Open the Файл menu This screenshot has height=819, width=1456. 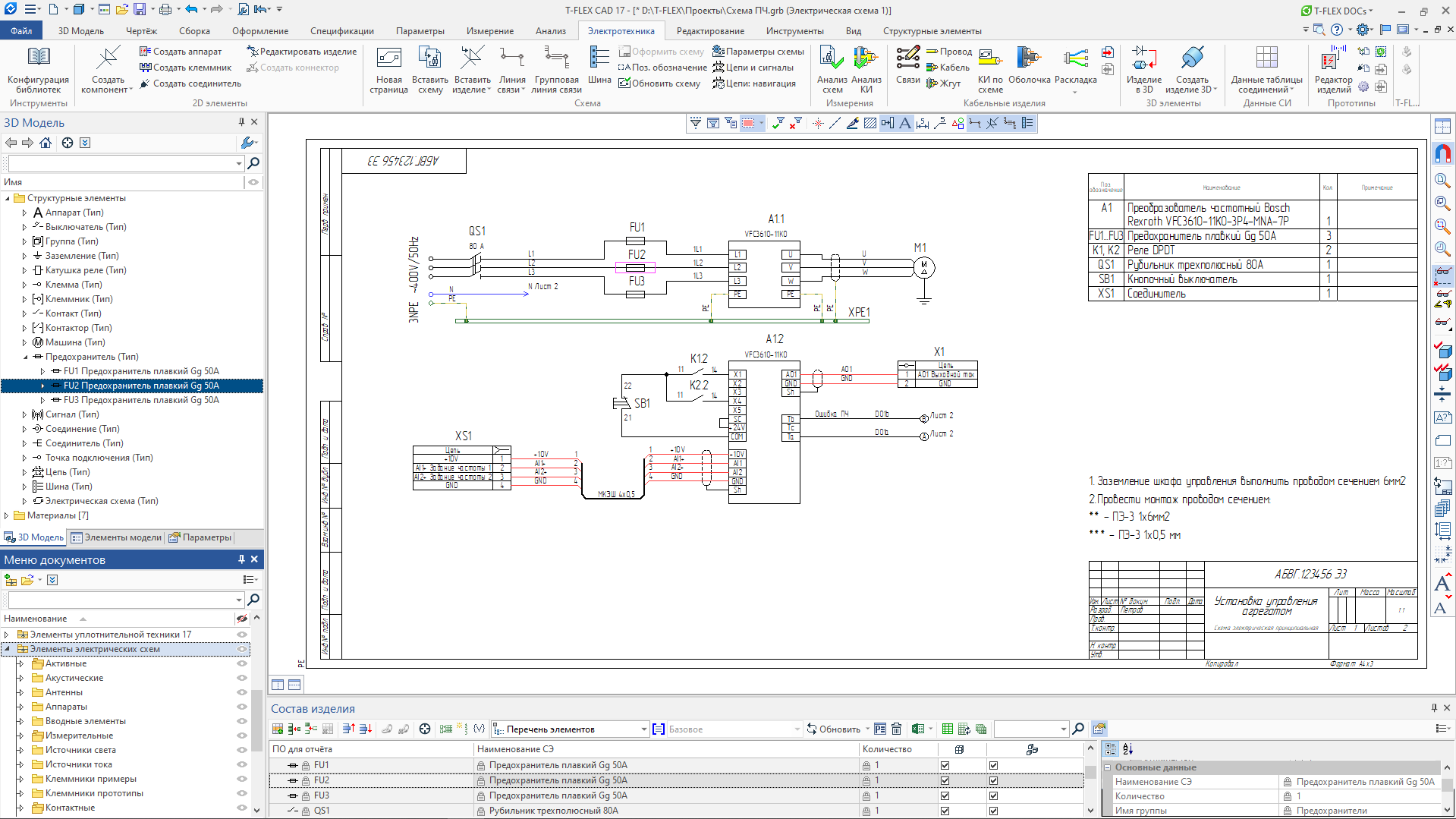coord(21,30)
